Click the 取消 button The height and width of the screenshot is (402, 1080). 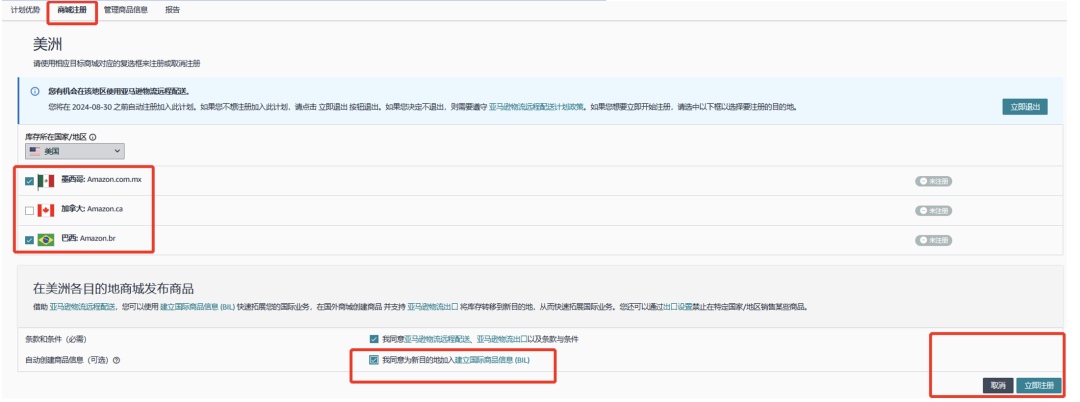pyautogui.click(x=998, y=385)
